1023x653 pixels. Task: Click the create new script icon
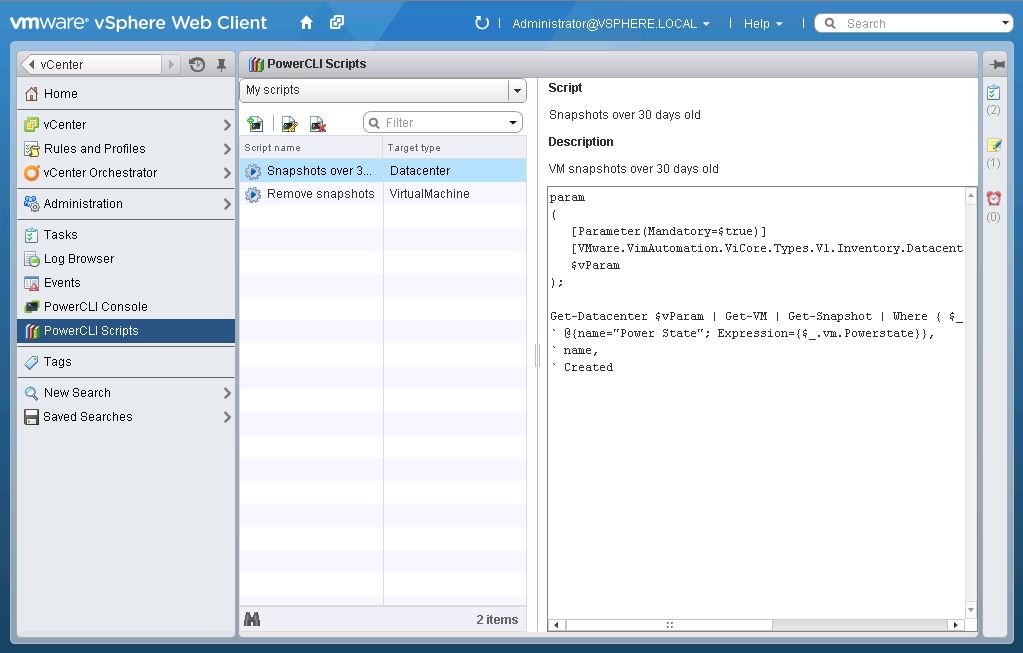[256, 123]
